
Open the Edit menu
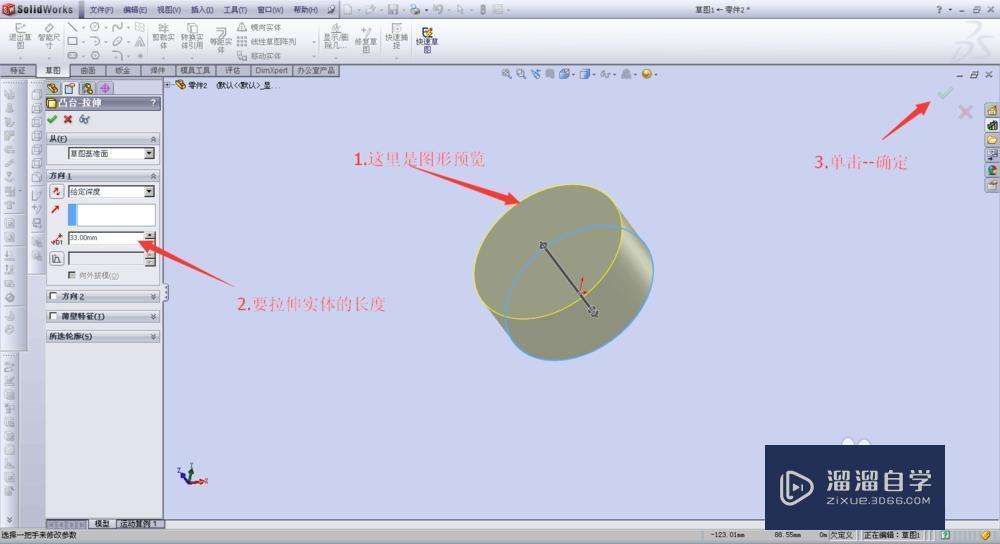pos(135,10)
